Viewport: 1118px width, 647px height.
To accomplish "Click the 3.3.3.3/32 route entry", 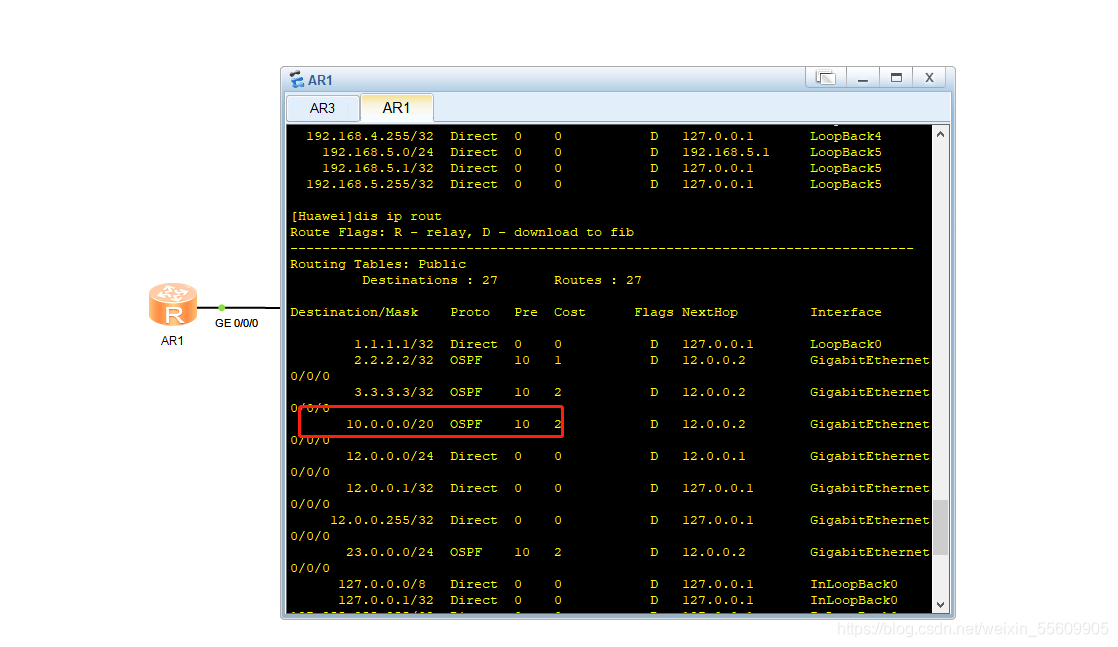I will pos(394,392).
